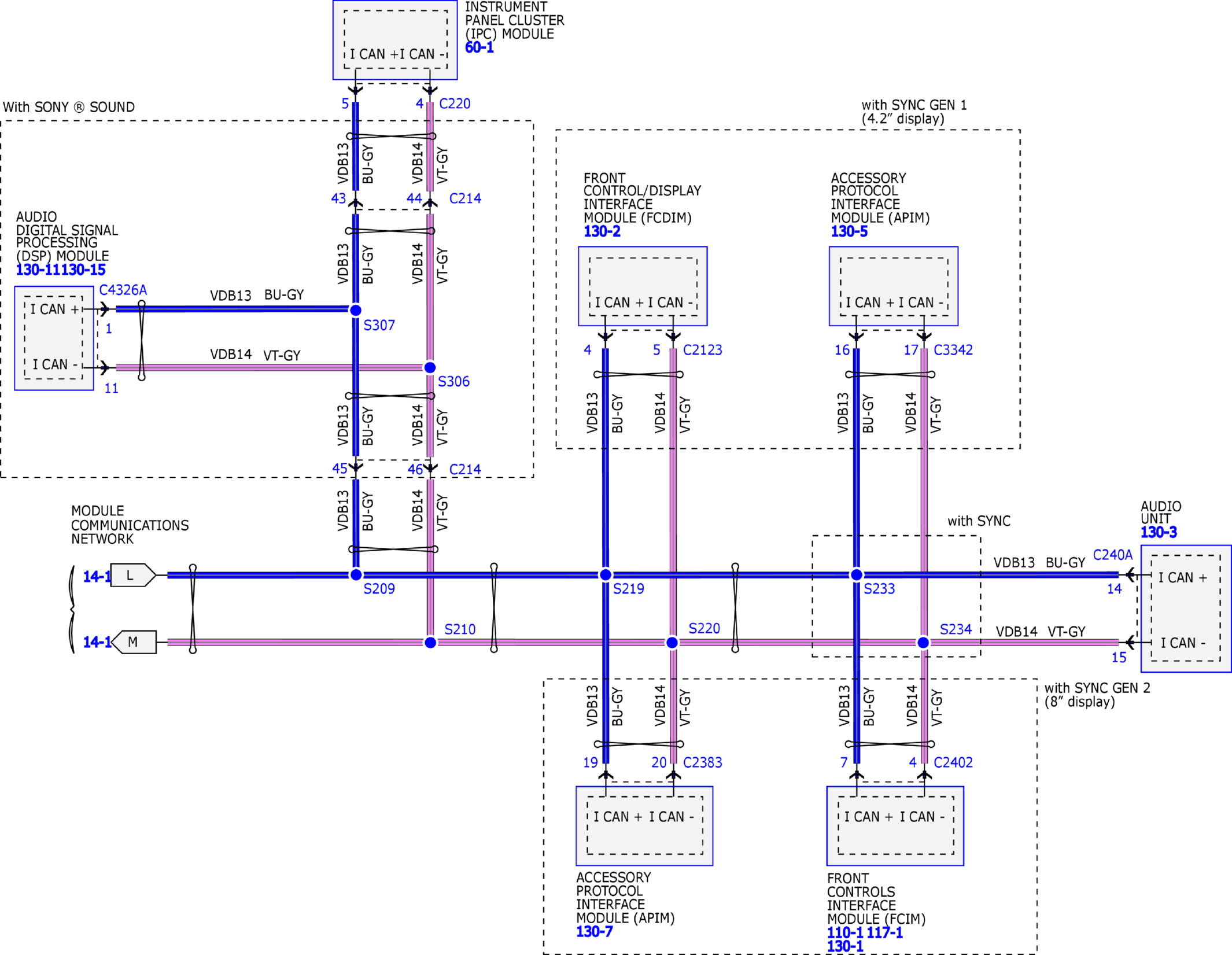Viewport: 1232px width, 955px height.
Task: Follow the 130-3 Audio Unit link
Action: tap(1158, 532)
